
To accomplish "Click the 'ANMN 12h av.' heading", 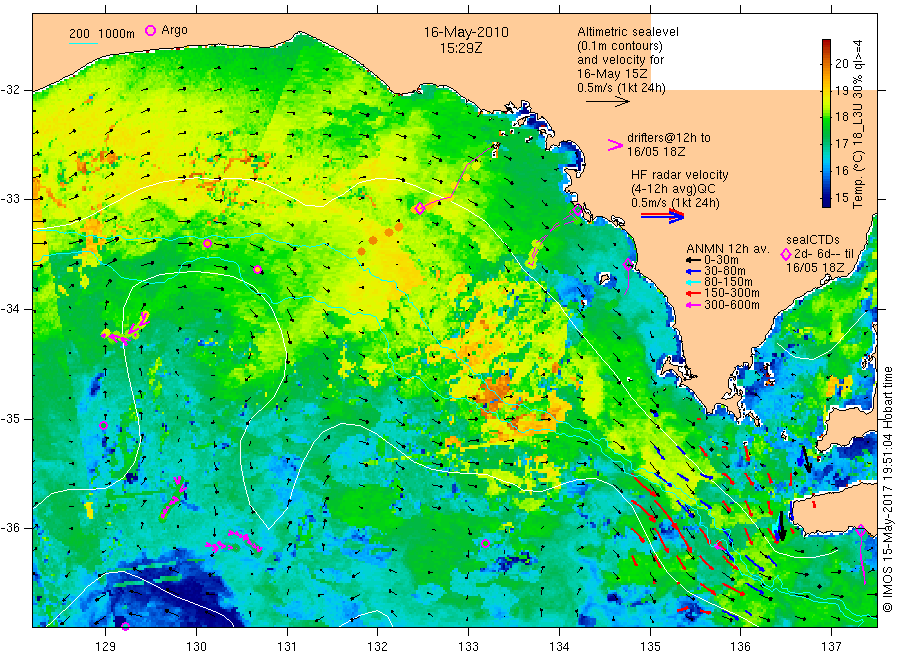I will (728, 249).
